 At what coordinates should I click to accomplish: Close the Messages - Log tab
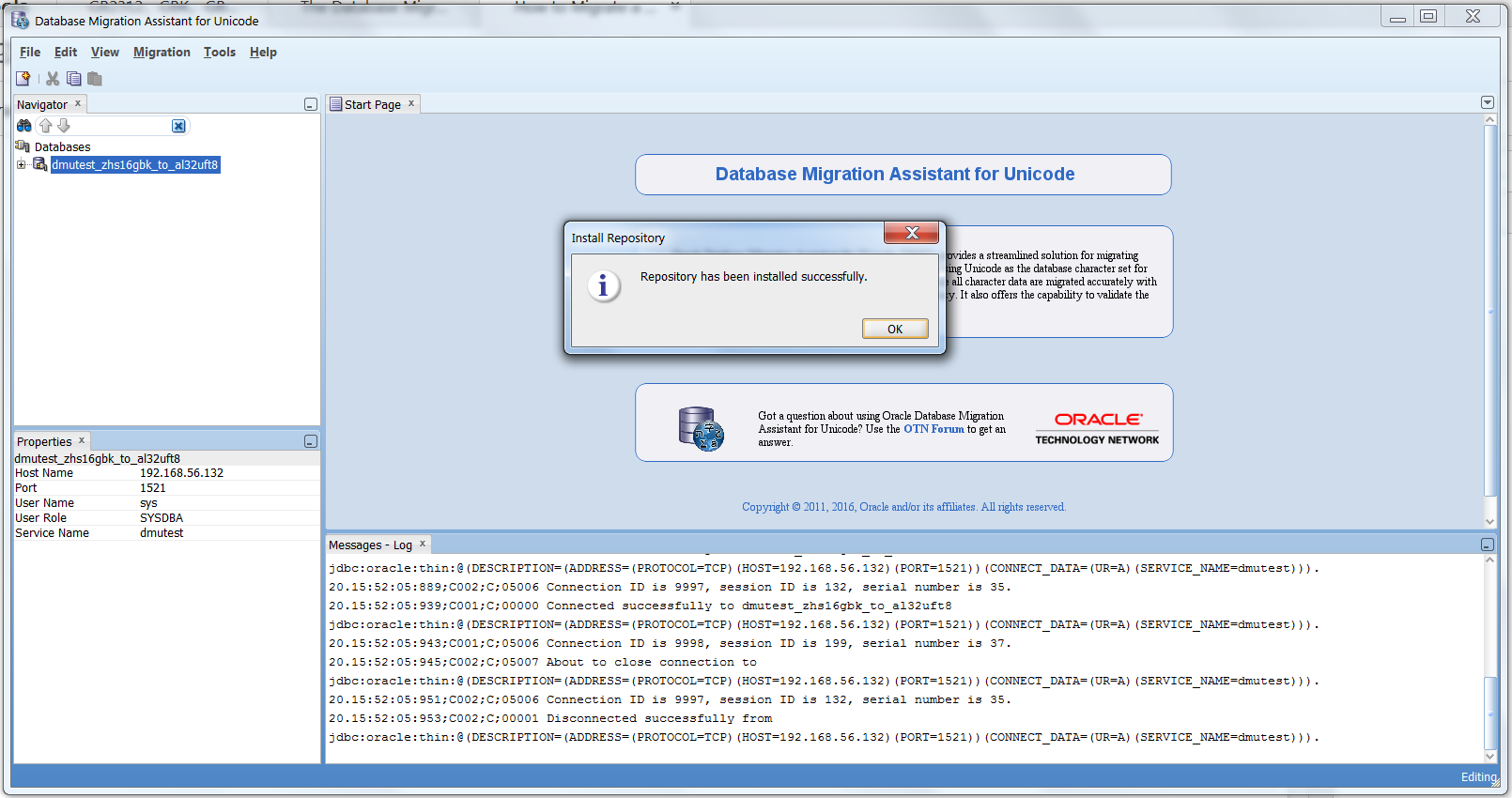coord(423,544)
